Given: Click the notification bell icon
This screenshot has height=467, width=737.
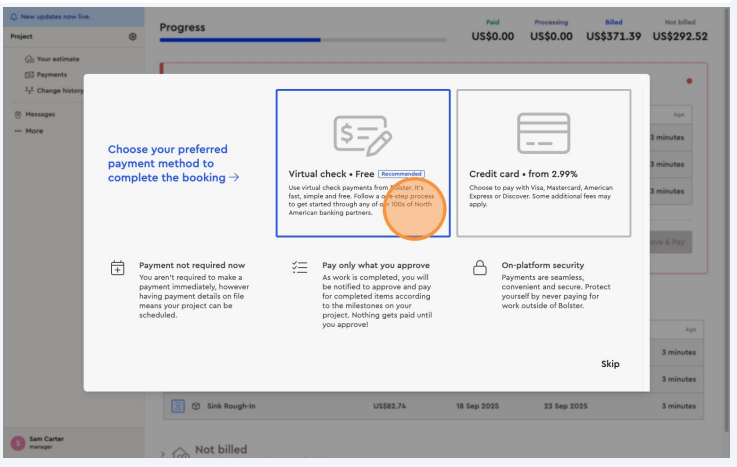Looking at the screenshot, I should click(x=13, y=18).
